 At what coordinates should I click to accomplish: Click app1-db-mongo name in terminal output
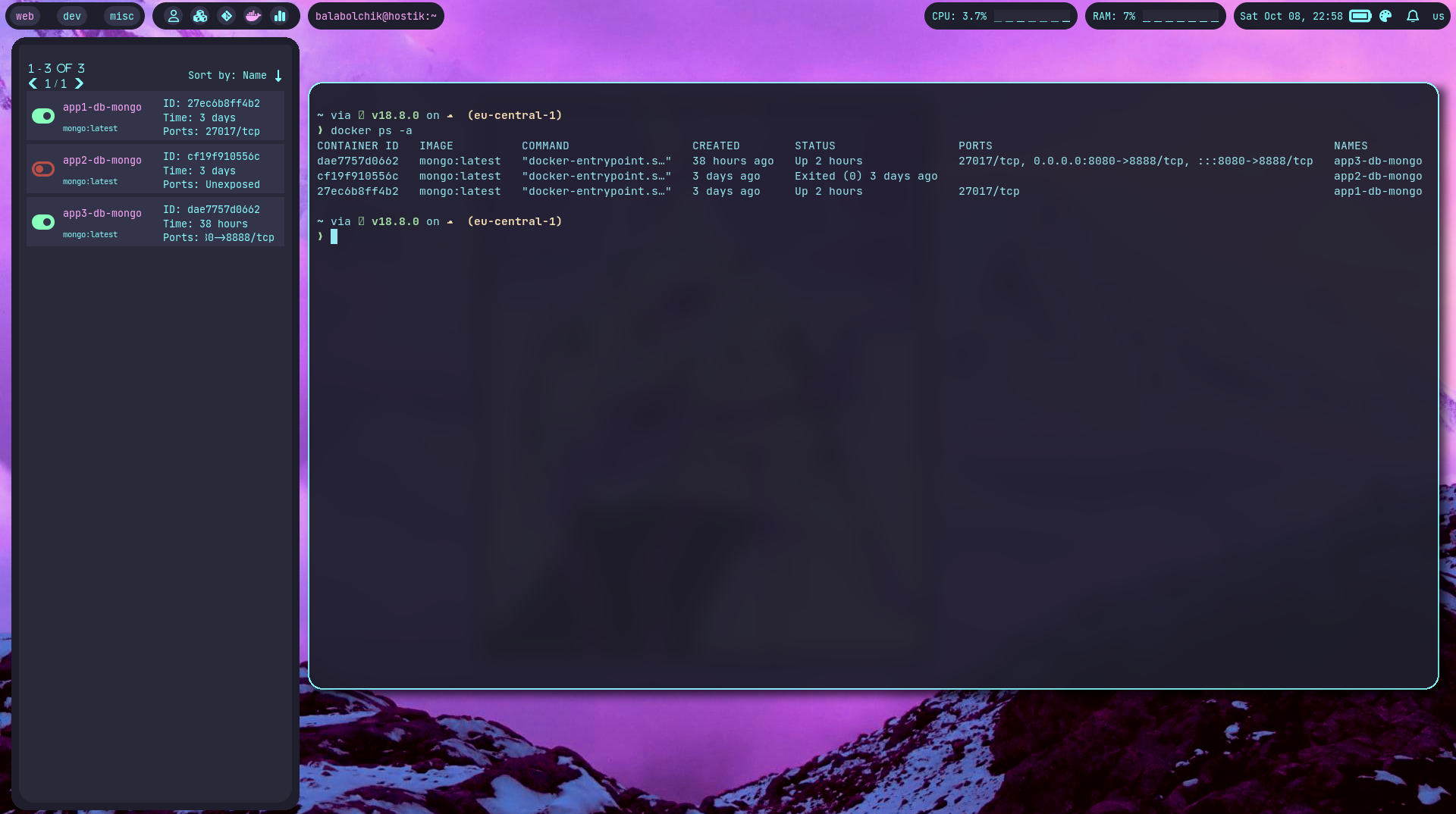coord(1378,191)
